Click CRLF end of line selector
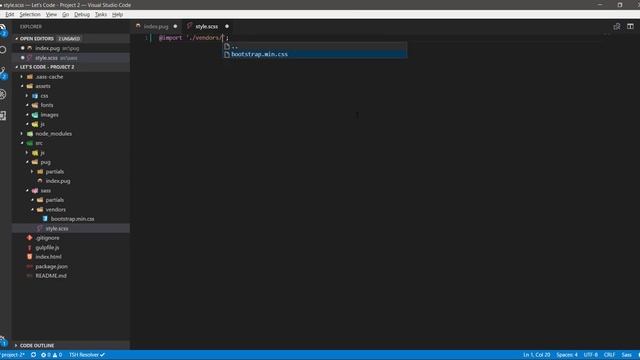The width and height of the screenshot is (640, 360). point(609,355)
